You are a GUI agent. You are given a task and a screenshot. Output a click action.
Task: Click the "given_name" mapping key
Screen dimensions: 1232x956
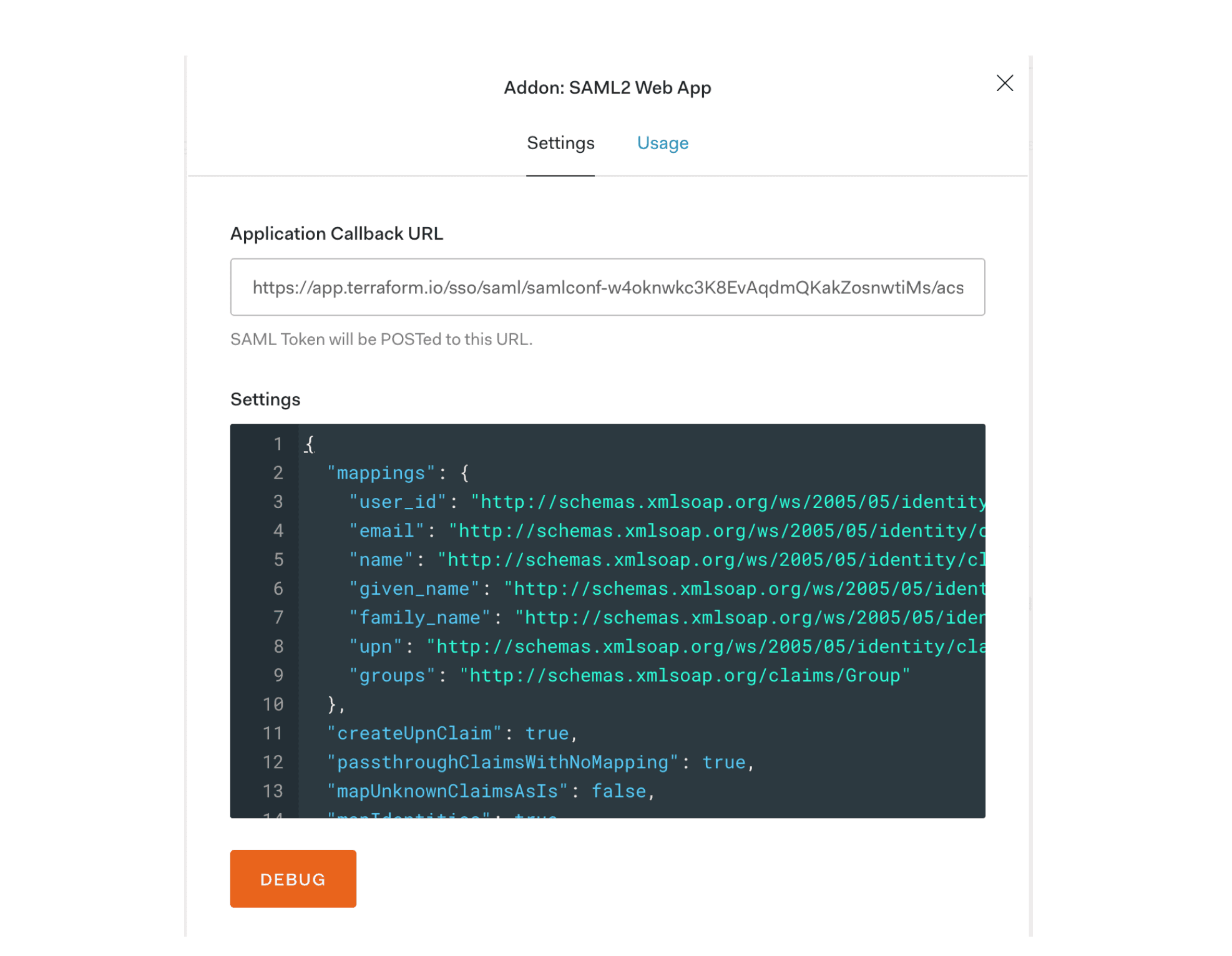[x=414, y=588]
